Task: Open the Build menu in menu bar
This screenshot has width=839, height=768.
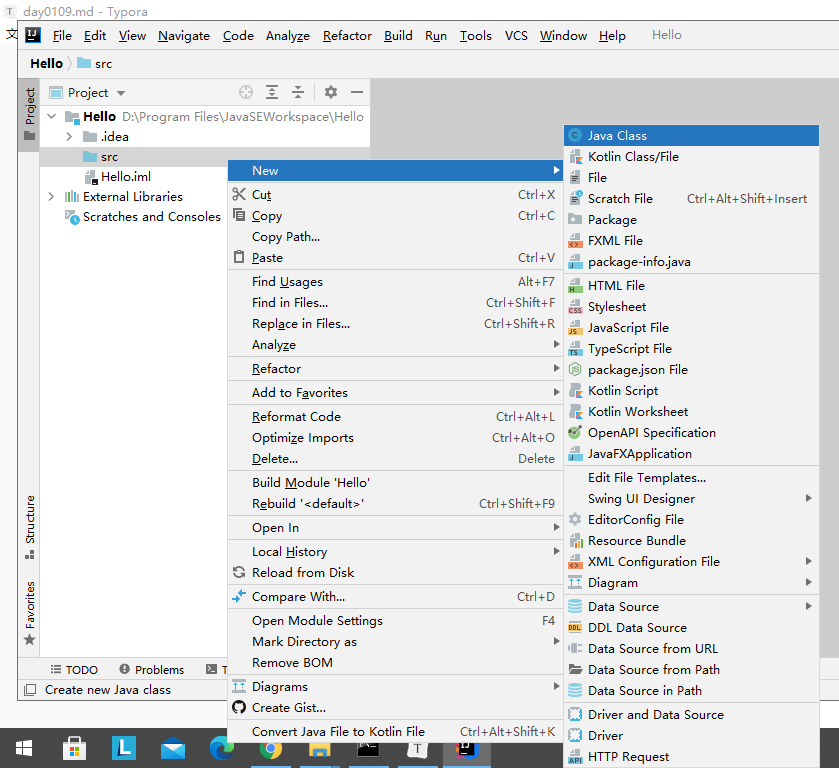Action: [398, 35]
